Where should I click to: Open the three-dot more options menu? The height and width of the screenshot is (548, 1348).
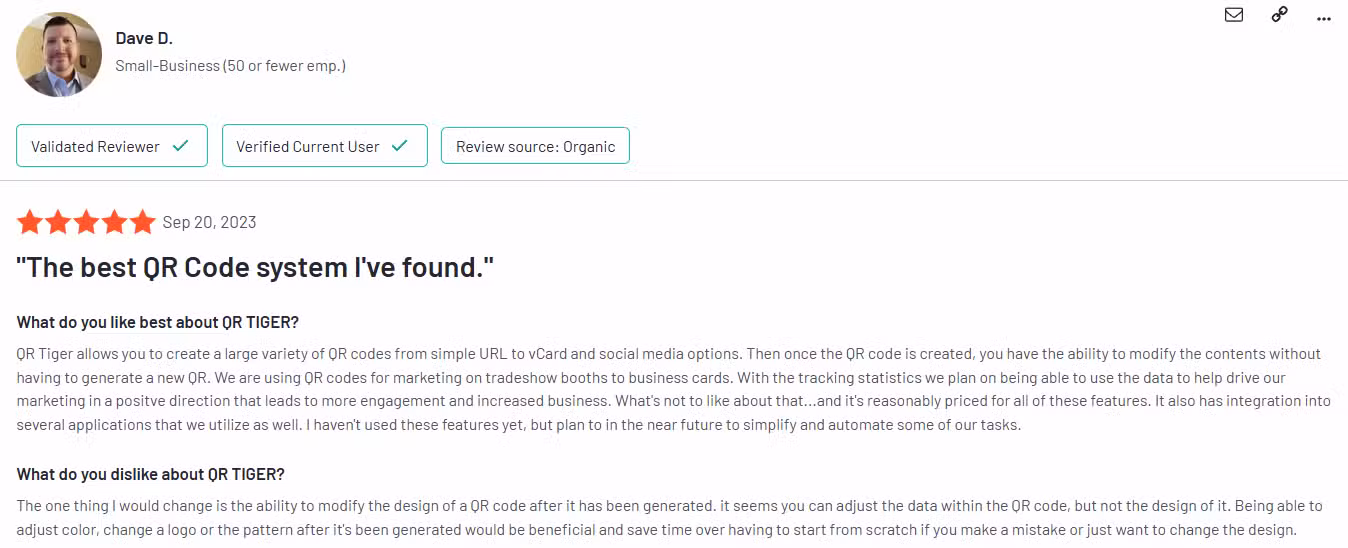[1324, 18]
